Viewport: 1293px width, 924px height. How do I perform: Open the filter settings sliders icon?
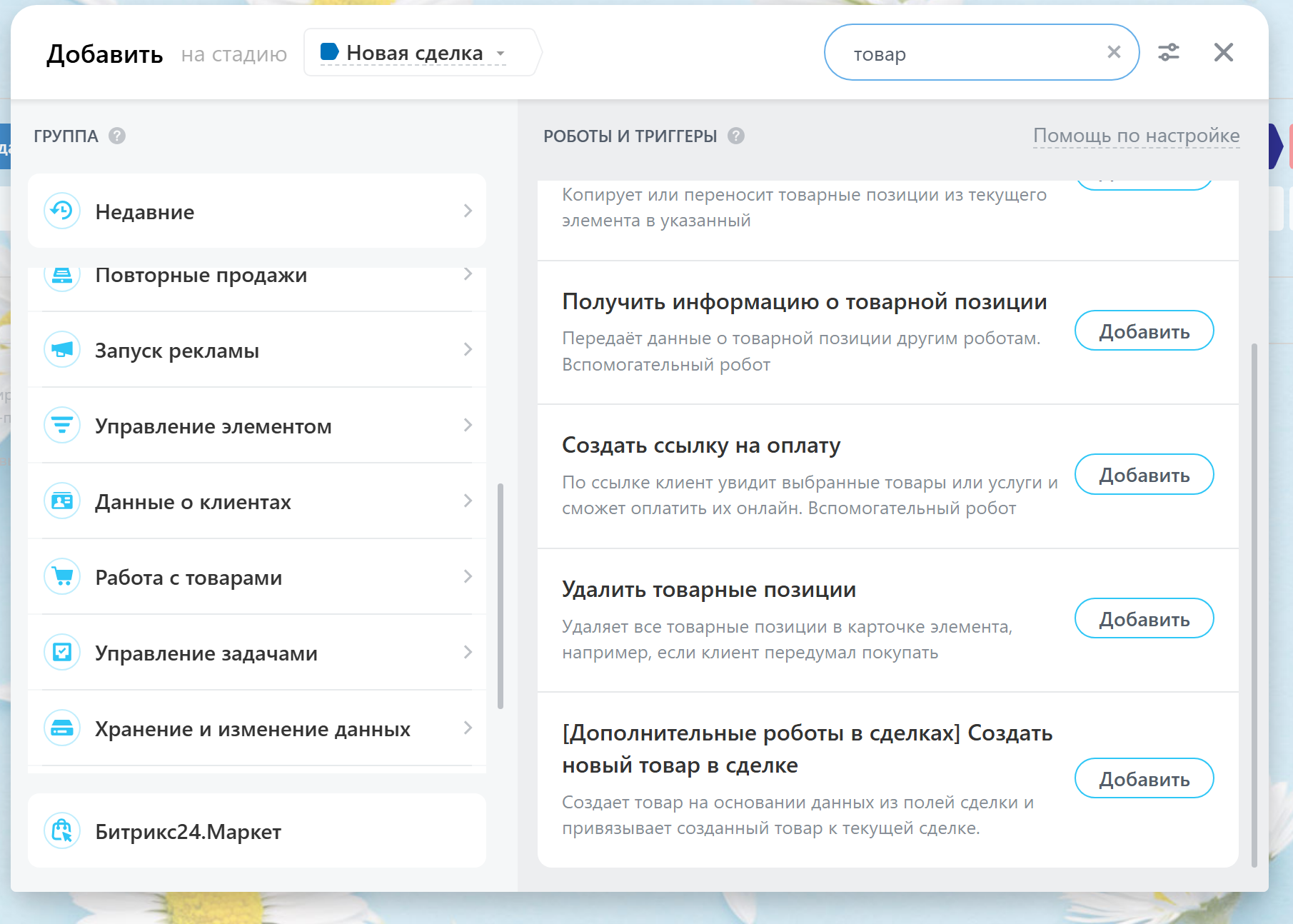[x=1169, y=52]
